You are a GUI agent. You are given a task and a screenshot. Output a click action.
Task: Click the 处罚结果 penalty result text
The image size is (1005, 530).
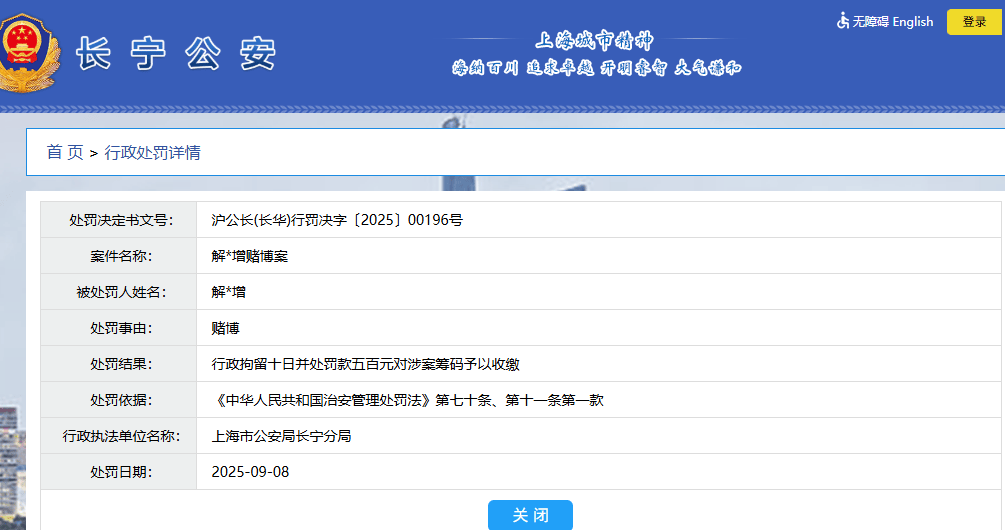[365, 364]
